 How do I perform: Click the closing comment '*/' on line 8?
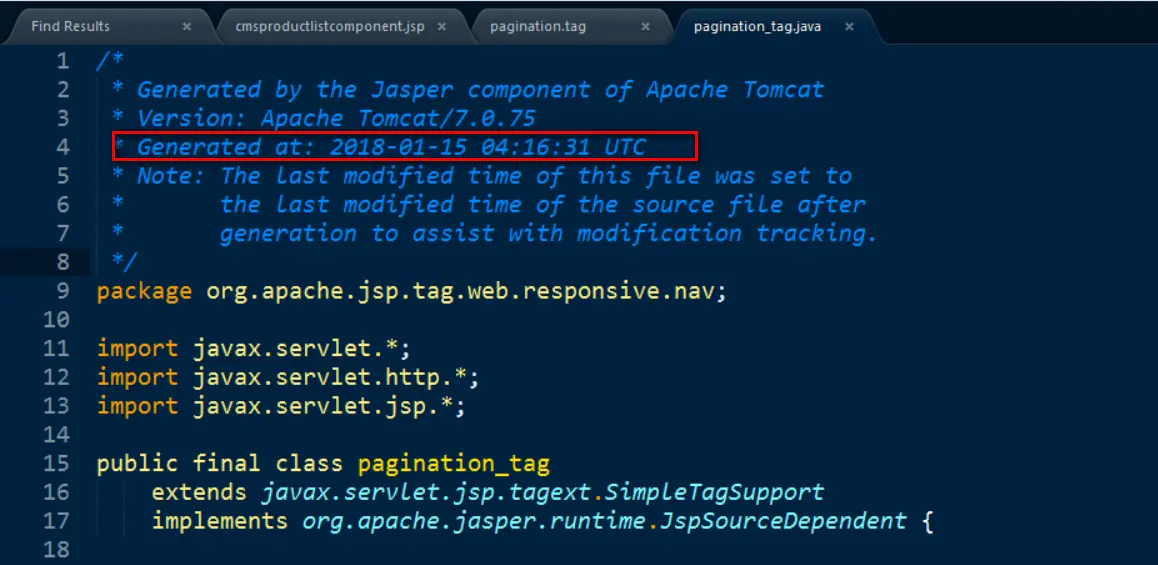tap(124, 262)
